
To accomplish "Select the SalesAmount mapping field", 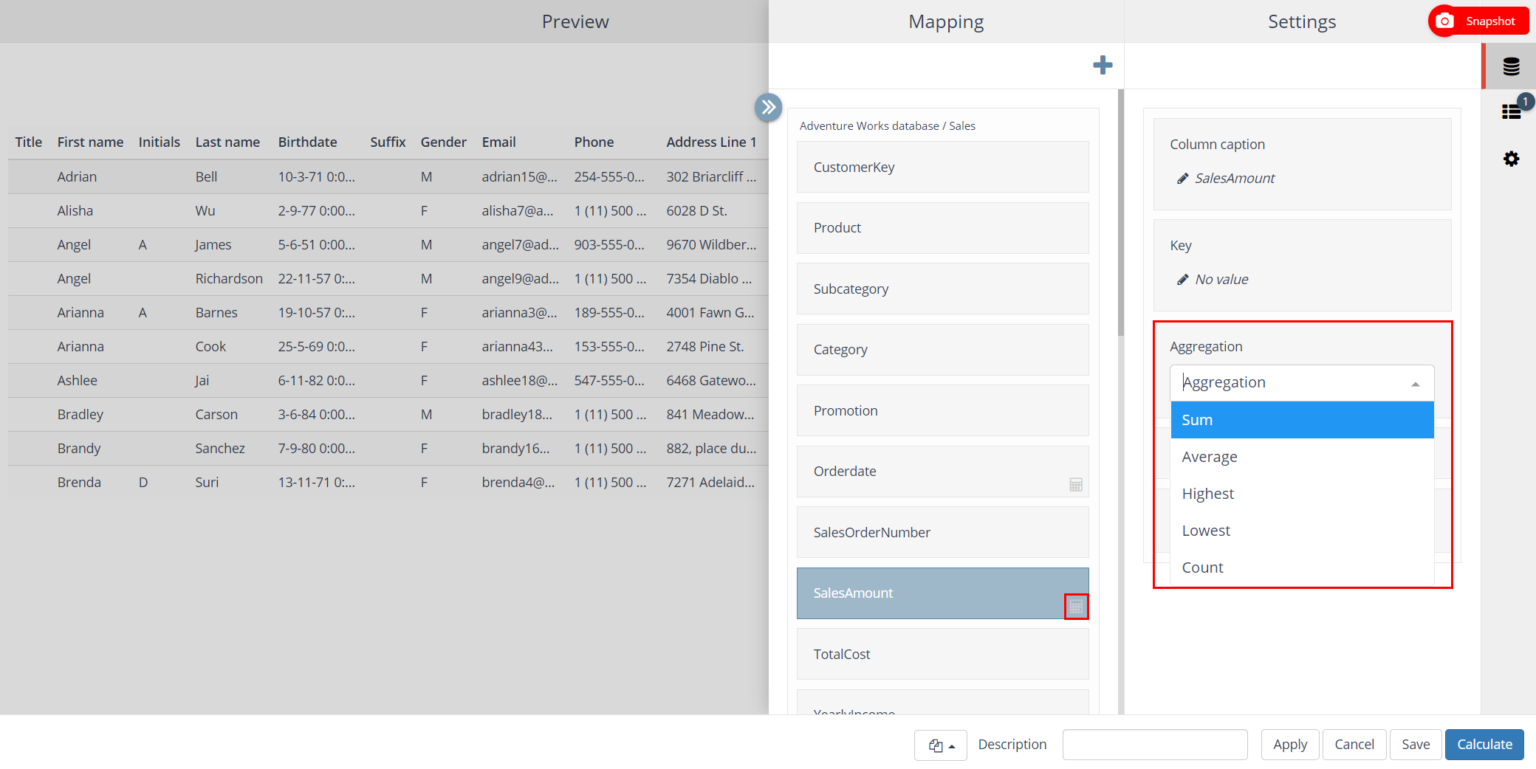I will [942, 594].
